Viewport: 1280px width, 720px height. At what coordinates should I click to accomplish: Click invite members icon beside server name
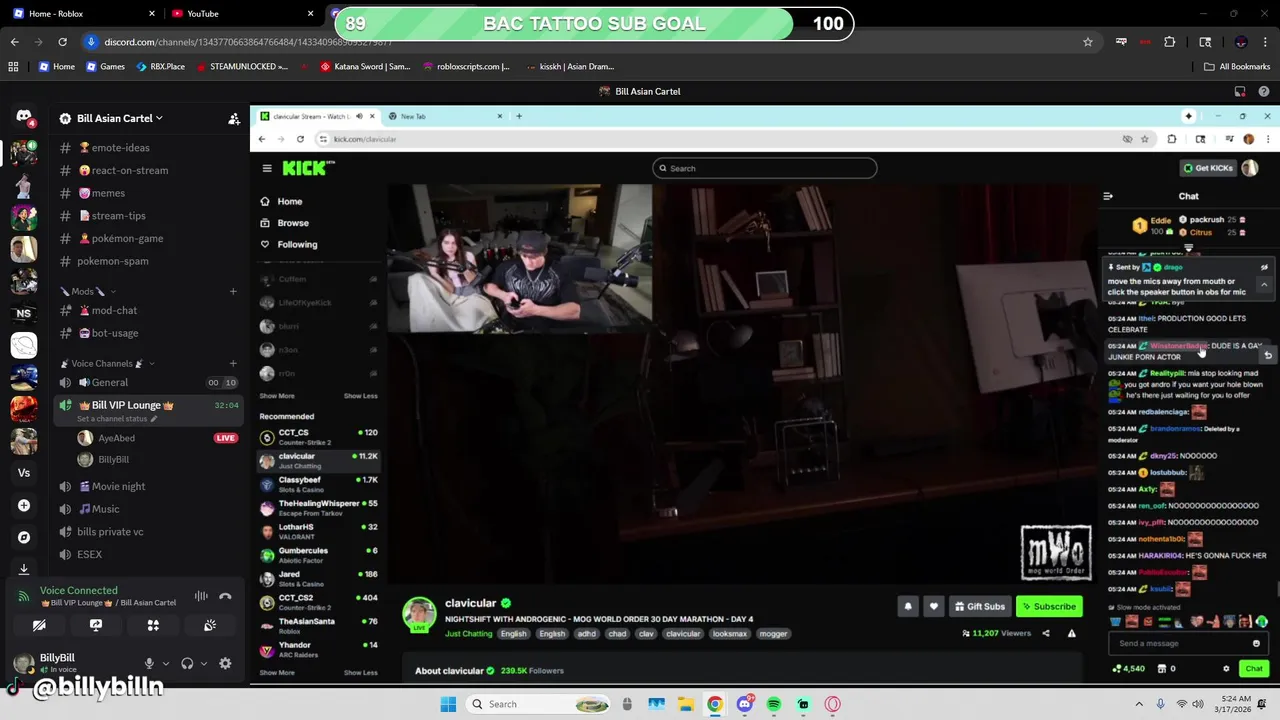[234, 118]
